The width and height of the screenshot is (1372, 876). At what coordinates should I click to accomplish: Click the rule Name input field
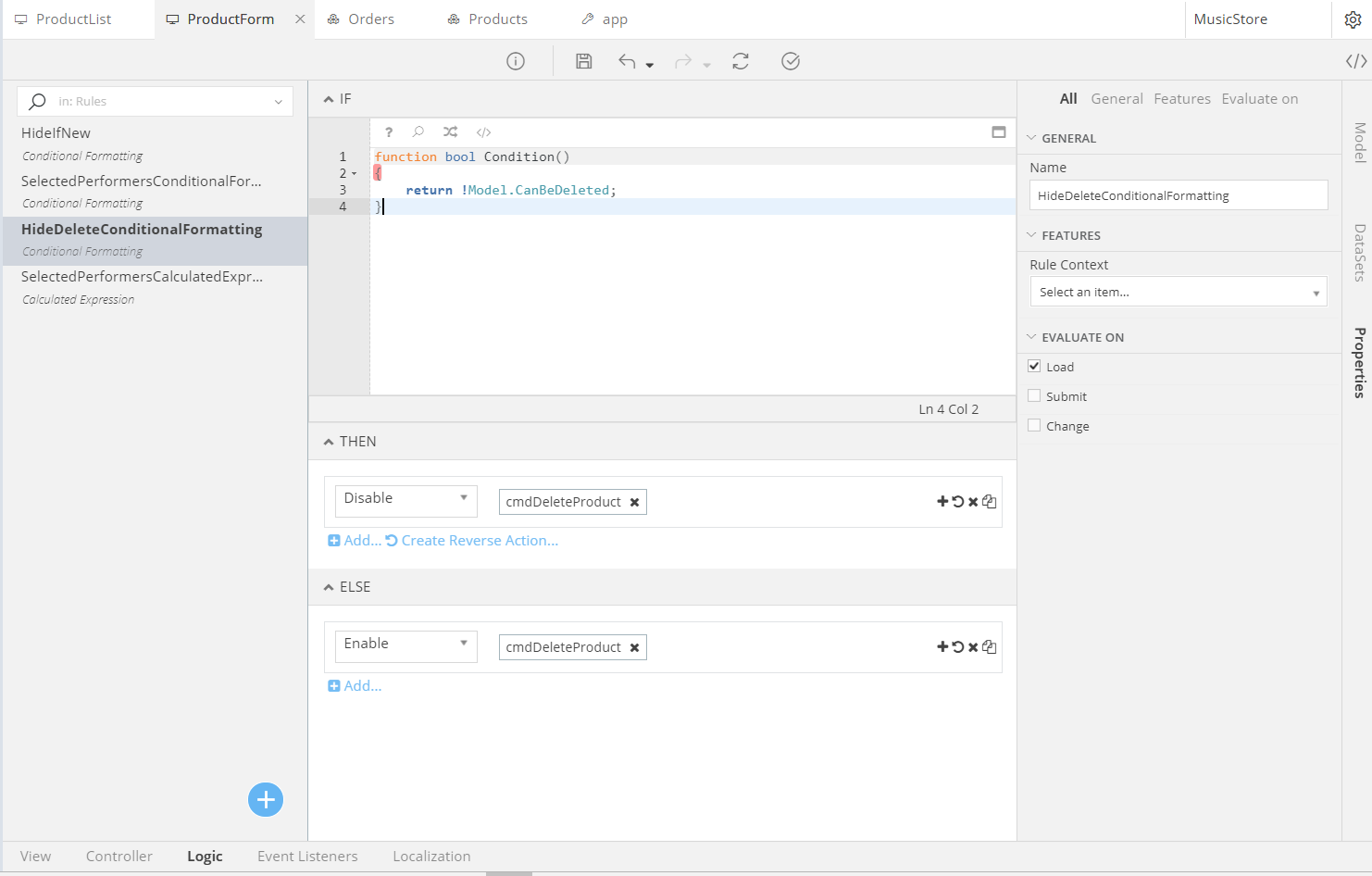[x=1178, y=195]
